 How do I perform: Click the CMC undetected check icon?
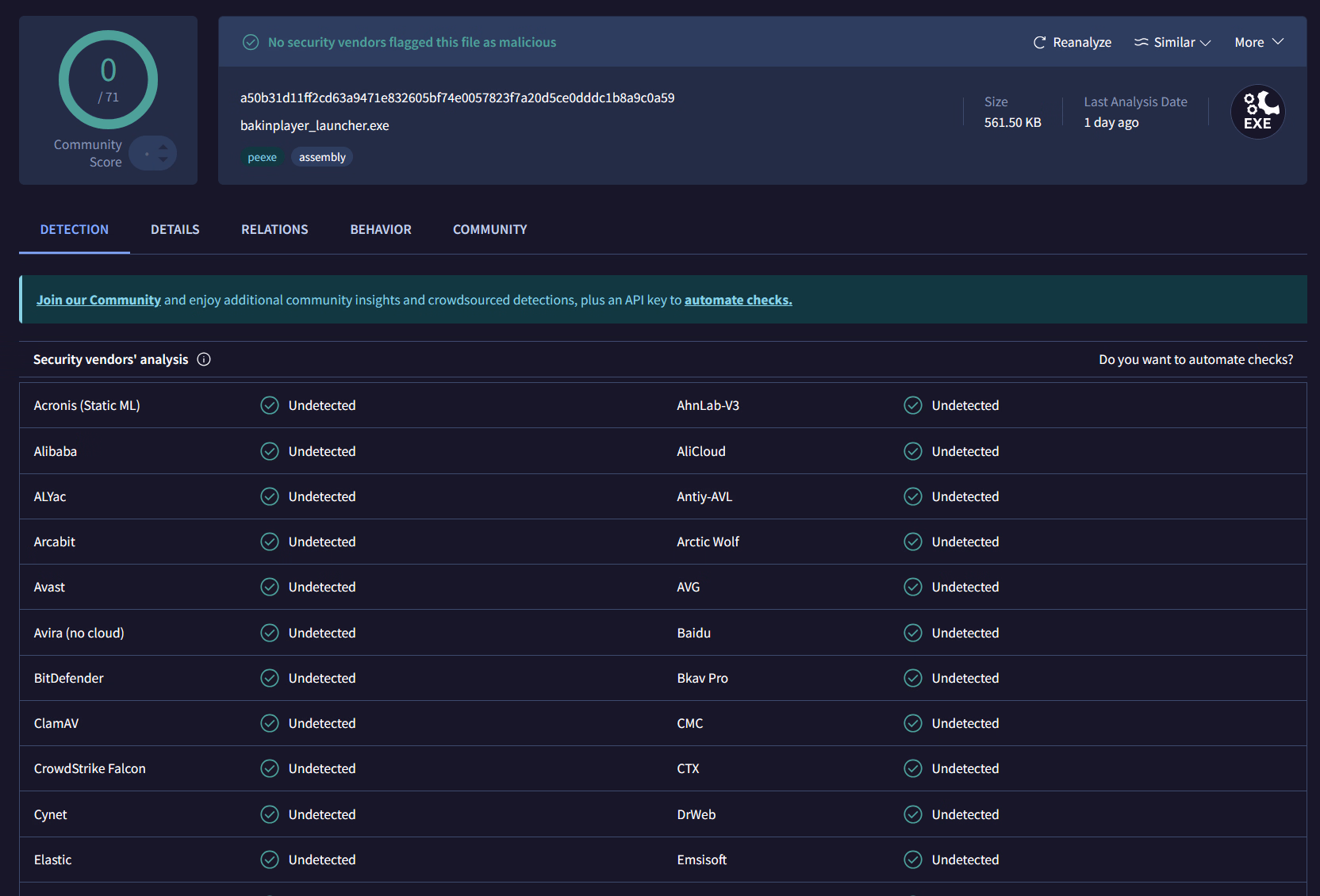[913, 723]
